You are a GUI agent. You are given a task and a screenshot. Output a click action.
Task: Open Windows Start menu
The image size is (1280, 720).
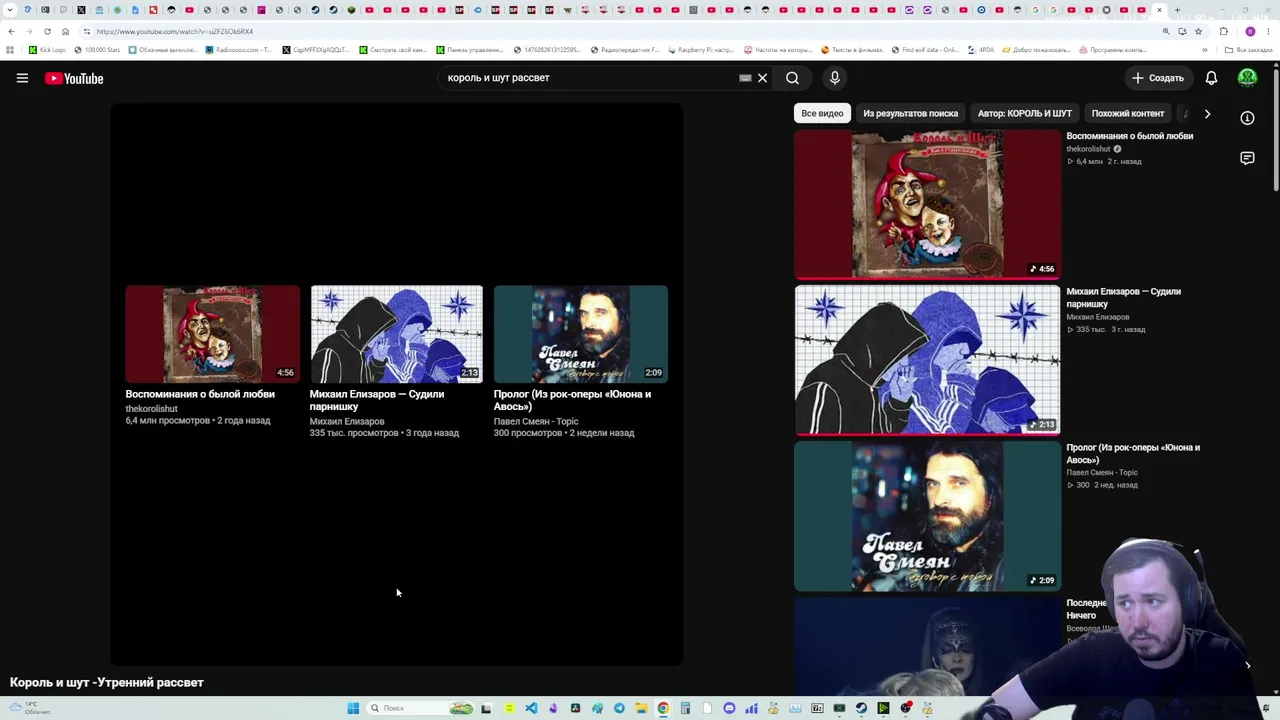pyautogui.click(x=353, y=708)
